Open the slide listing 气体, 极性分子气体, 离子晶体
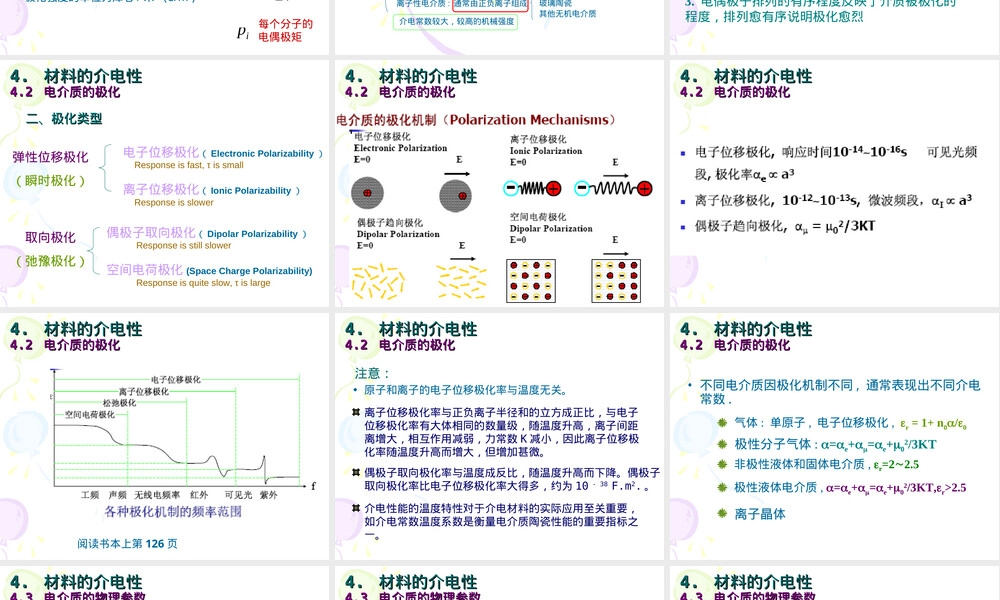The width and height of the screenshot is (1000, 600). point(835,436)
